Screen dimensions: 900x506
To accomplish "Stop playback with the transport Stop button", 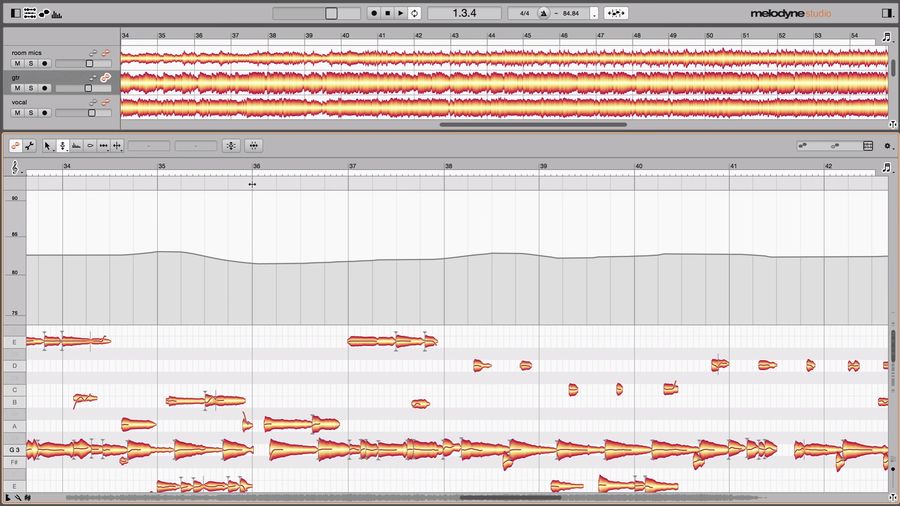I will pos(387,13).
